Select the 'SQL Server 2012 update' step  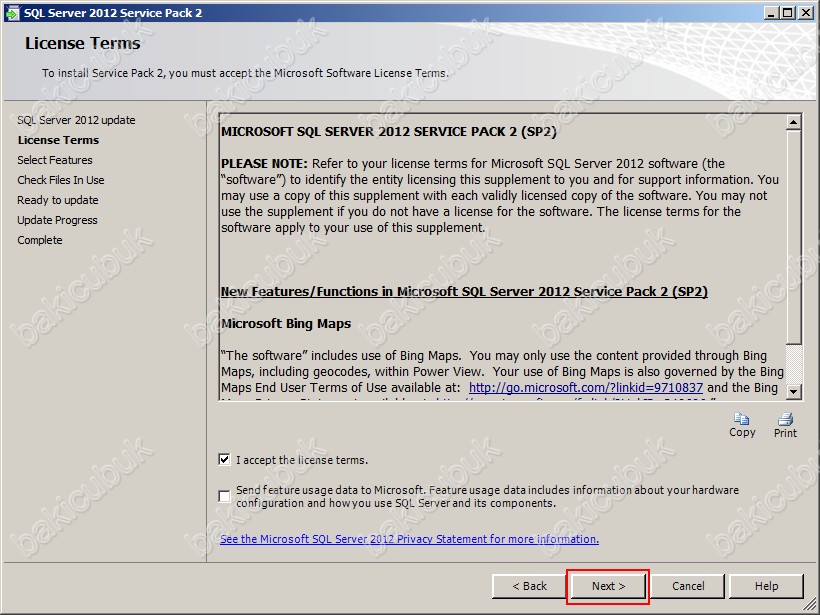(76, 120)
